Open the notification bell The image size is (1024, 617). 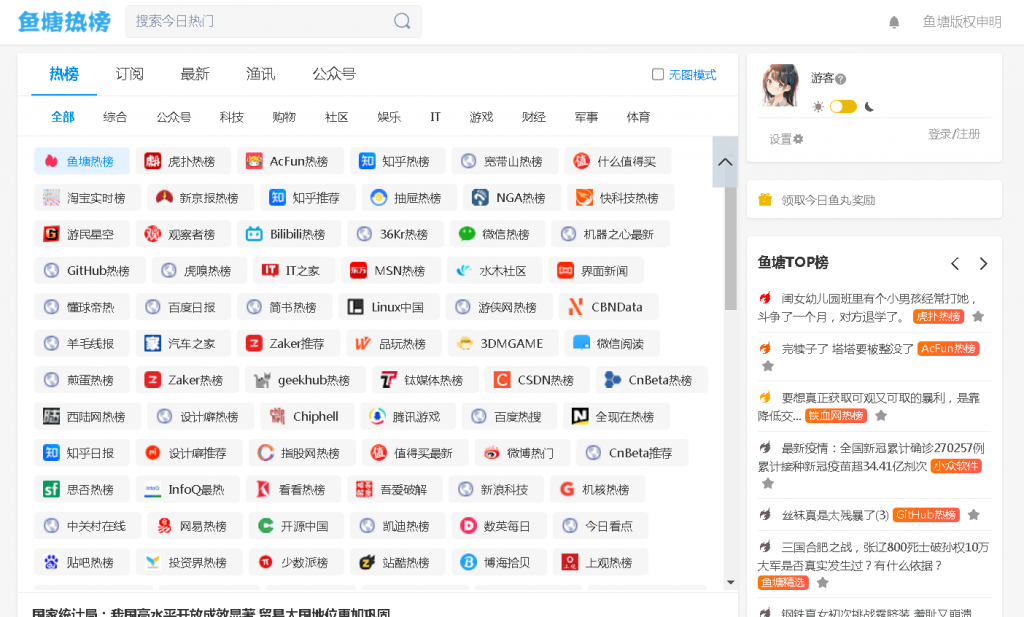coord(895,22)
